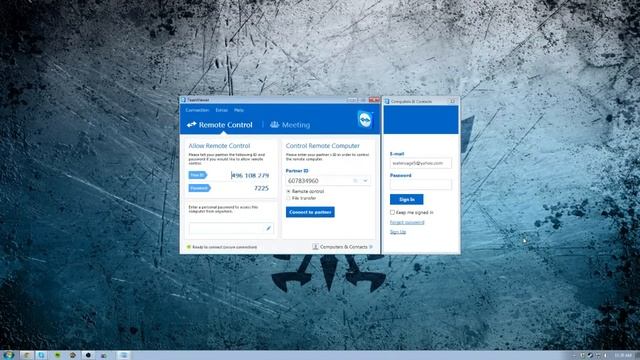This screenshot has width=640, height=360.
Task: Click the Sign In button
Action: 407,199
